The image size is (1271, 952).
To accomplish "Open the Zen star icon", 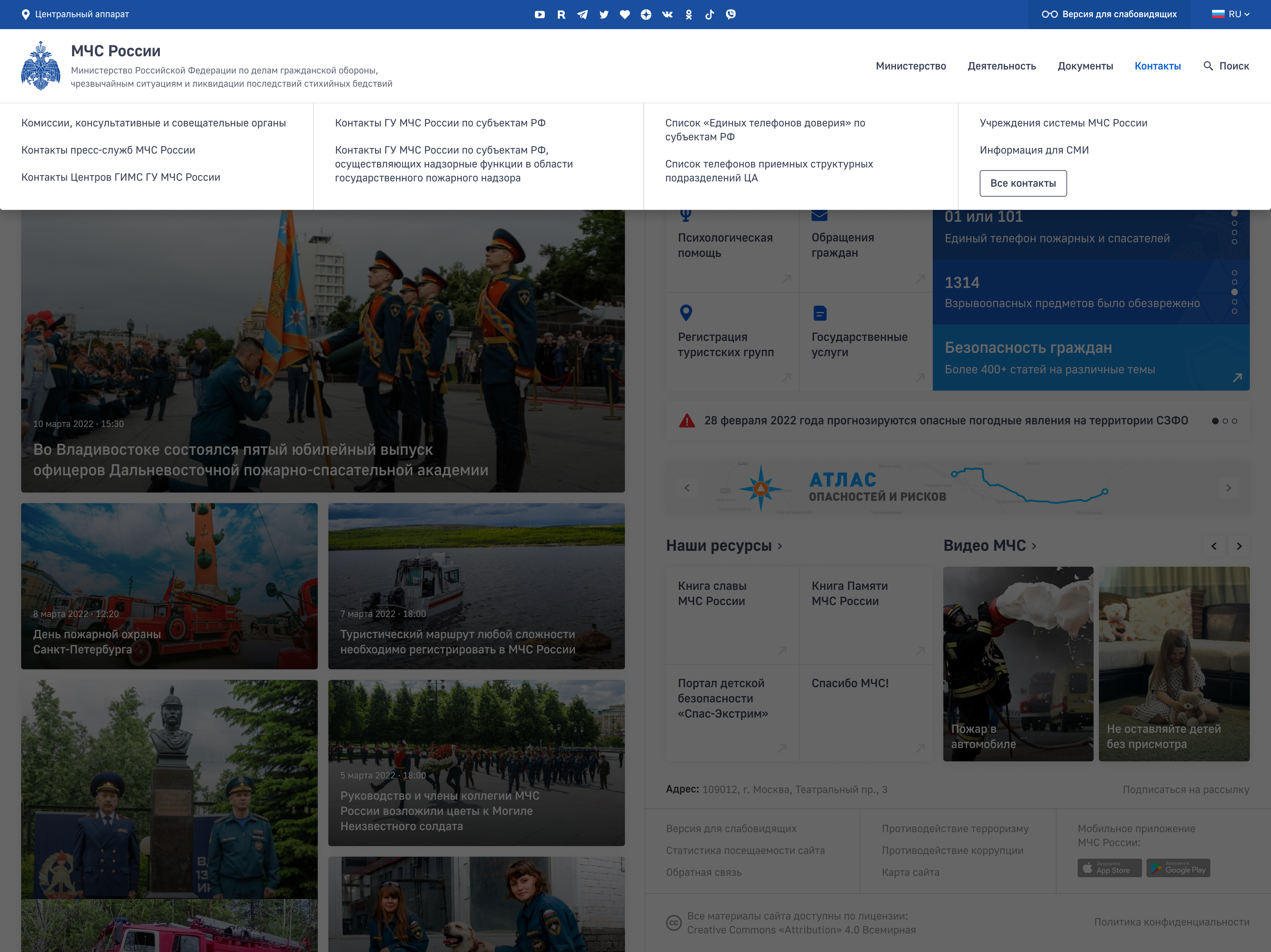I will (646, 14).
